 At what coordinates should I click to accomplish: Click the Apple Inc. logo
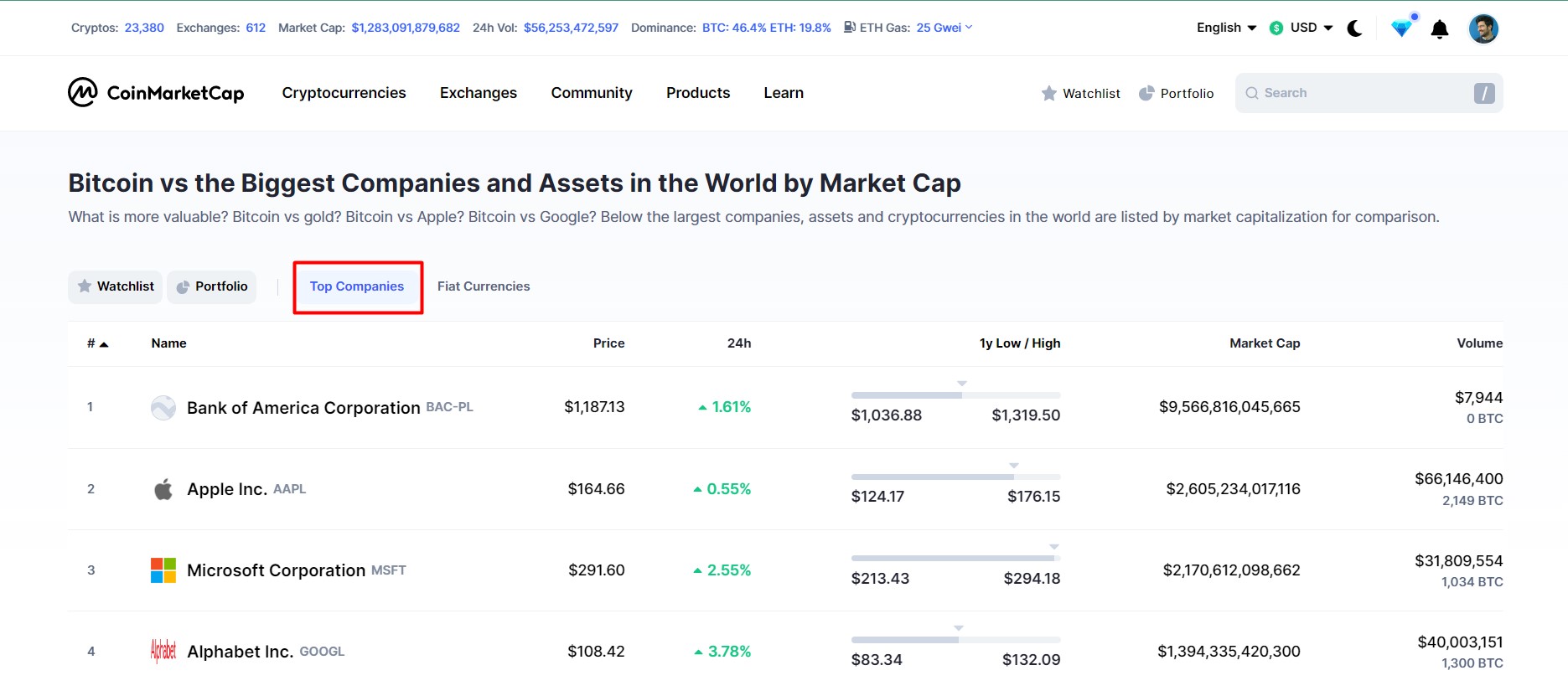163,489
